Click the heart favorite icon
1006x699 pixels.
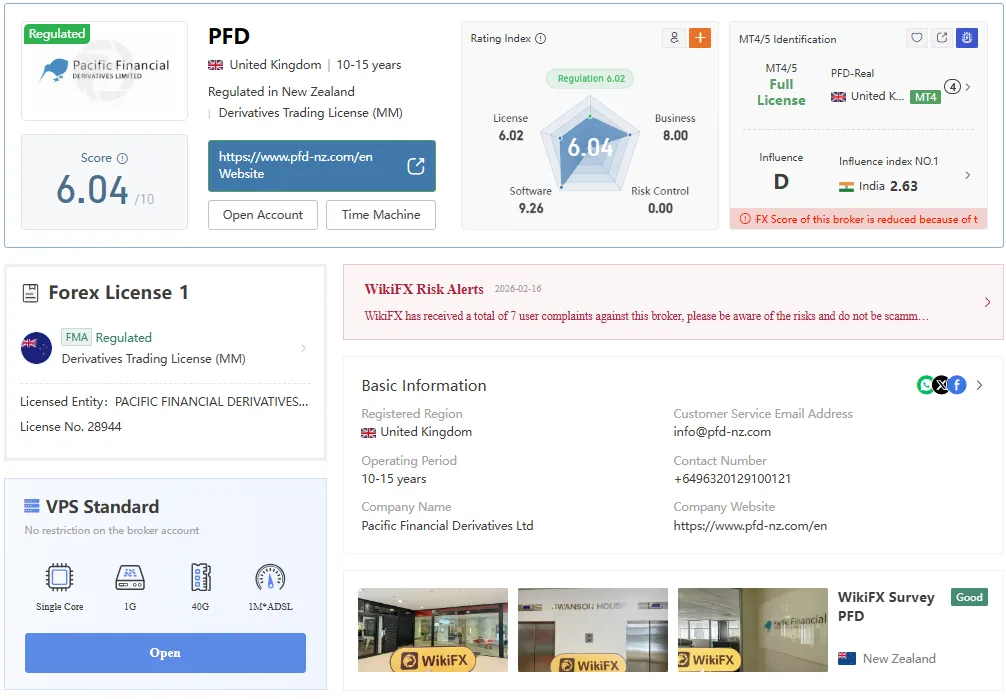point(917,38)
